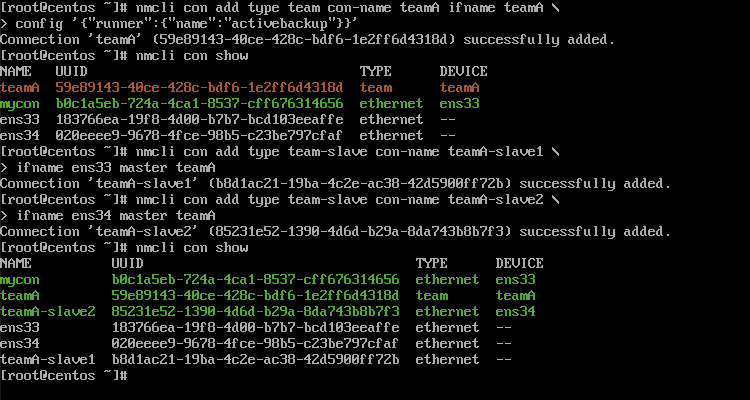Click the first 'nmcli con show' command
This screenshot has height=400, width=750.
(x=192, y=56)
